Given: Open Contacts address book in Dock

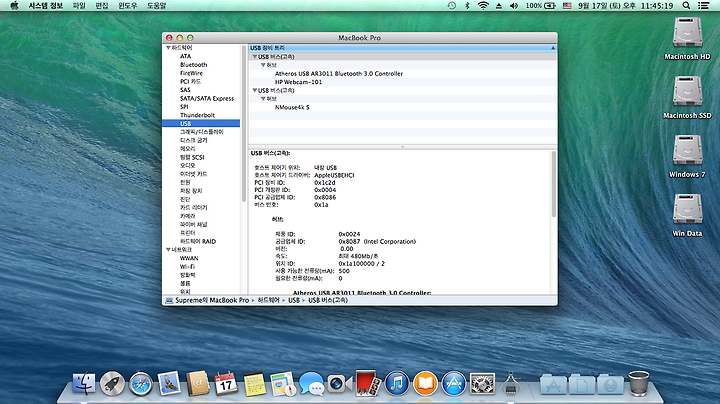Looking at the screenshot, I should (x=197, y=383).
